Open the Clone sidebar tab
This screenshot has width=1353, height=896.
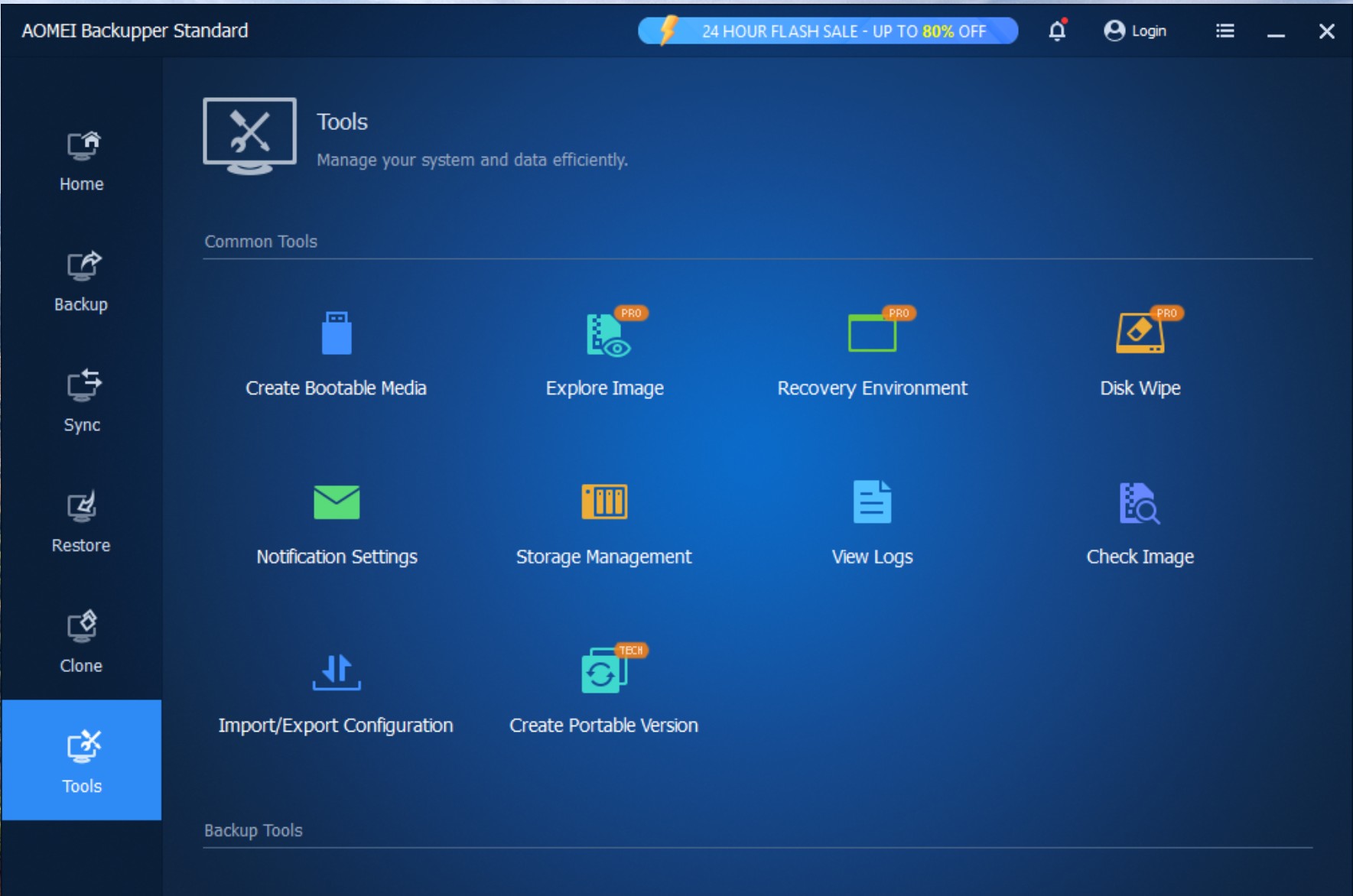82,642
